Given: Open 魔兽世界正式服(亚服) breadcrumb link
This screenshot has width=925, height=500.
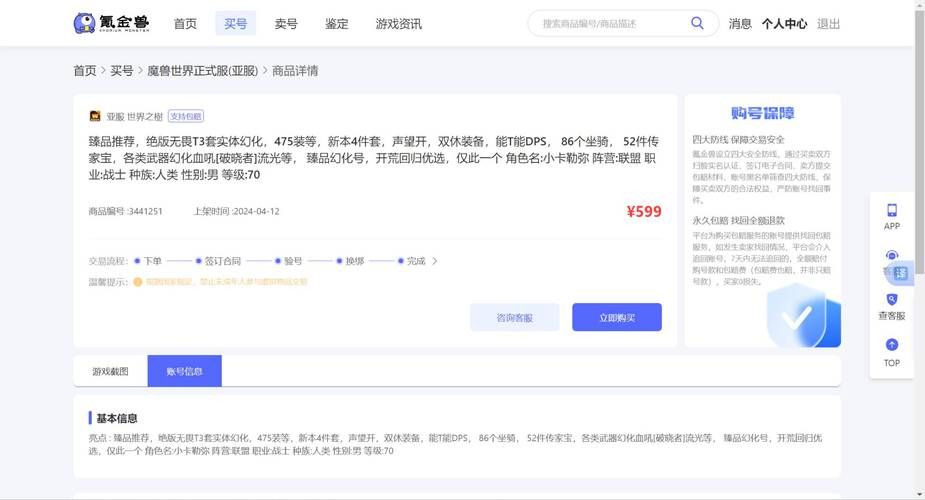Looking at the screenshot, I should click(203, 71).
